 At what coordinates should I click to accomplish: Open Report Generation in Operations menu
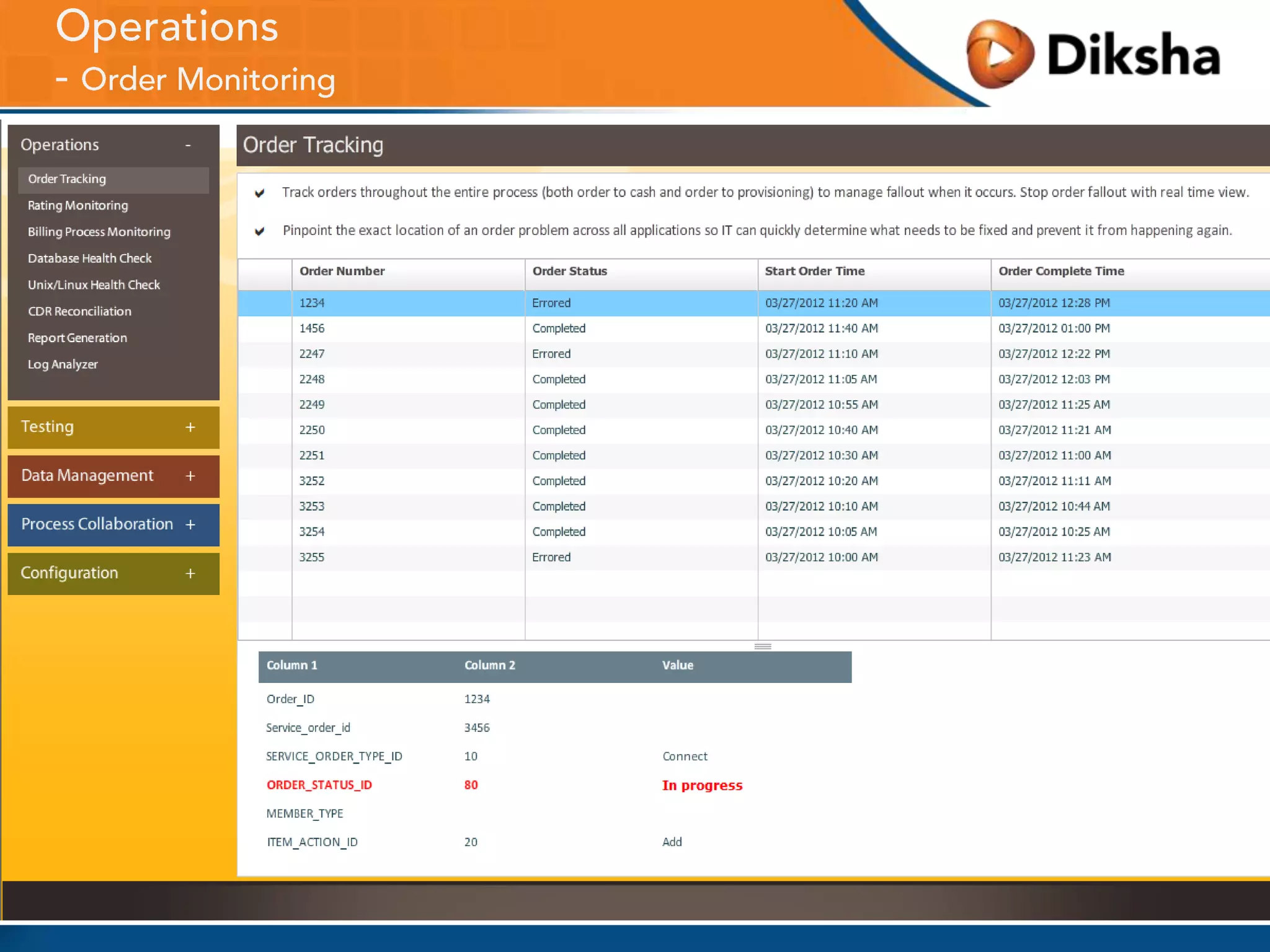[77, 338]
